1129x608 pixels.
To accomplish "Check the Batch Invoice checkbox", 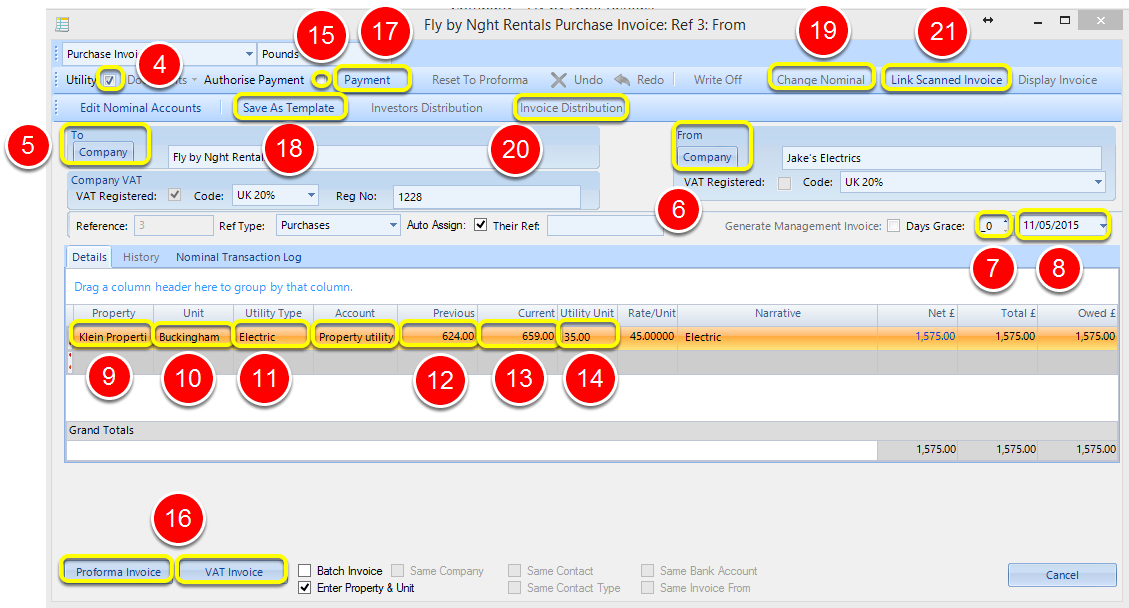I will (x=305, y=571).
